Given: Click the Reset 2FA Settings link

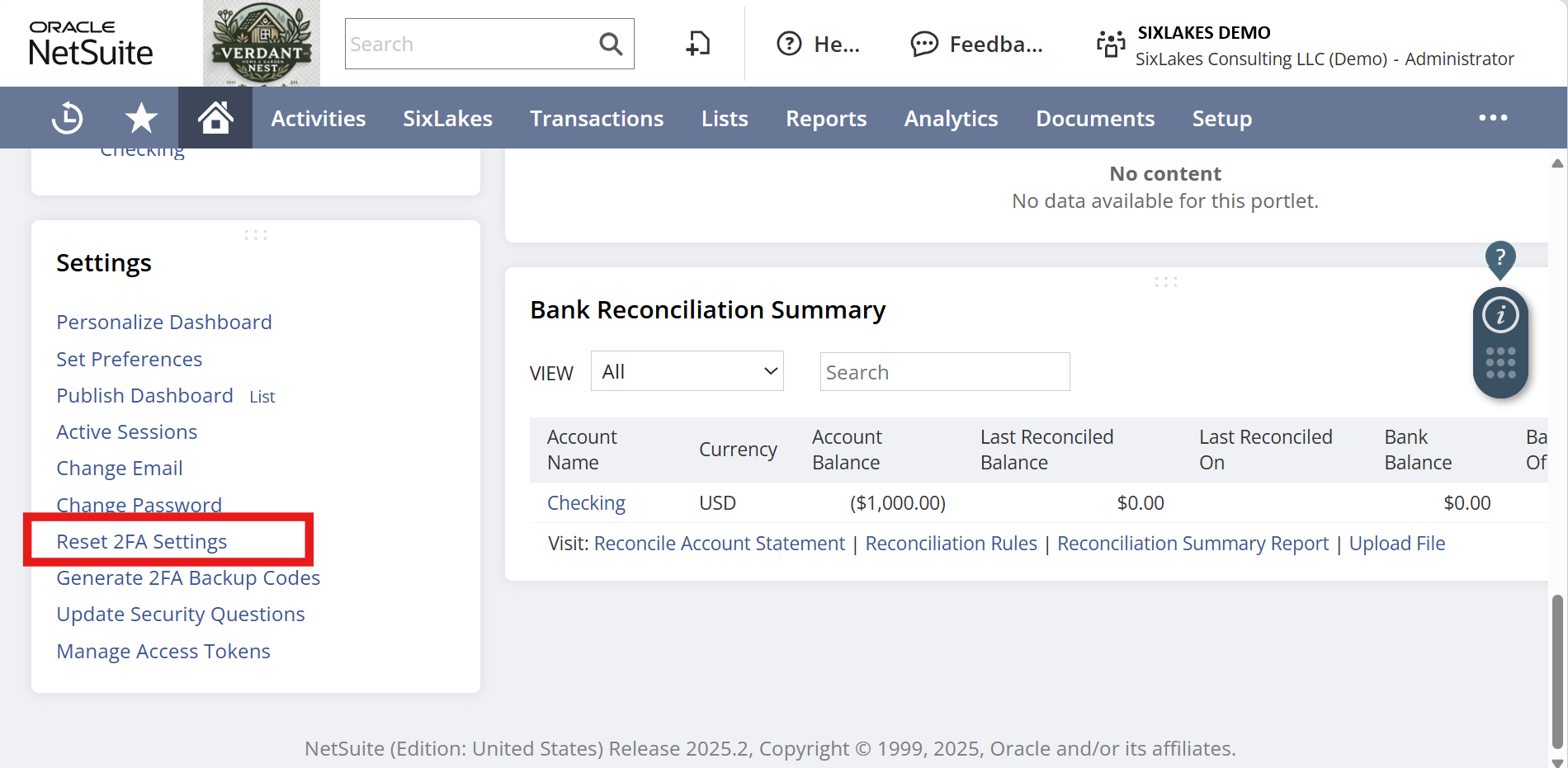Looking at the screenshot, I should (x=141, y=541).
